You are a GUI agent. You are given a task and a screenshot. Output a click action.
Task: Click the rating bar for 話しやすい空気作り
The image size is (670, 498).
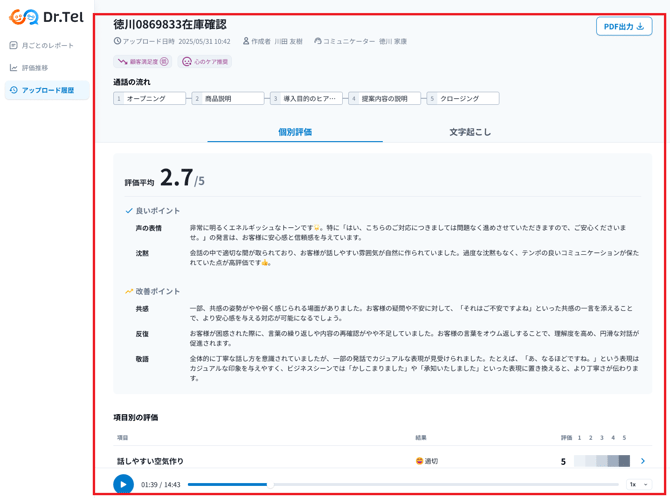[x=602, y=461]
